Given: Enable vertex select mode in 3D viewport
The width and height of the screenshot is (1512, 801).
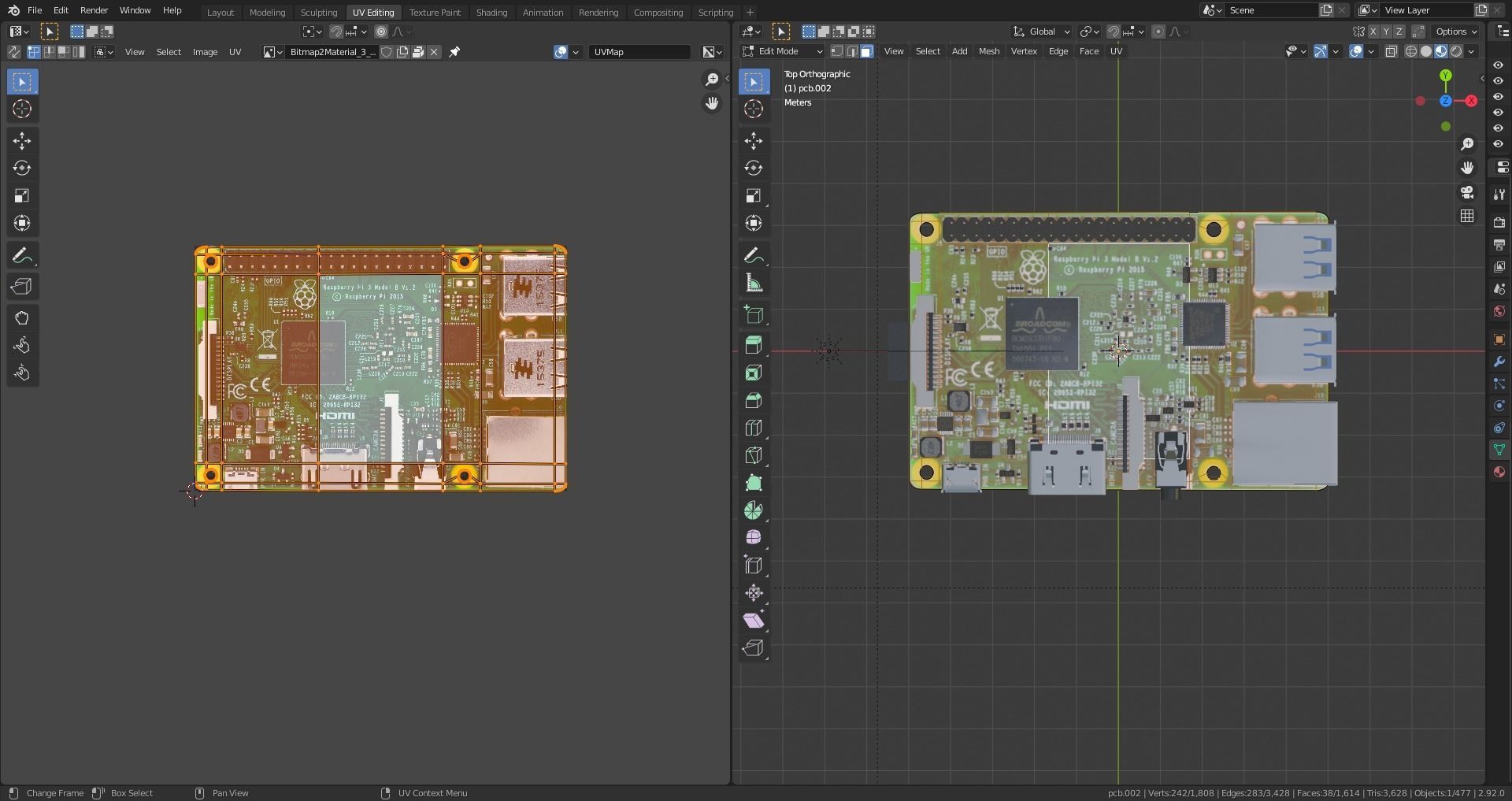Looking at the screenshot, I should coord(836,51).
